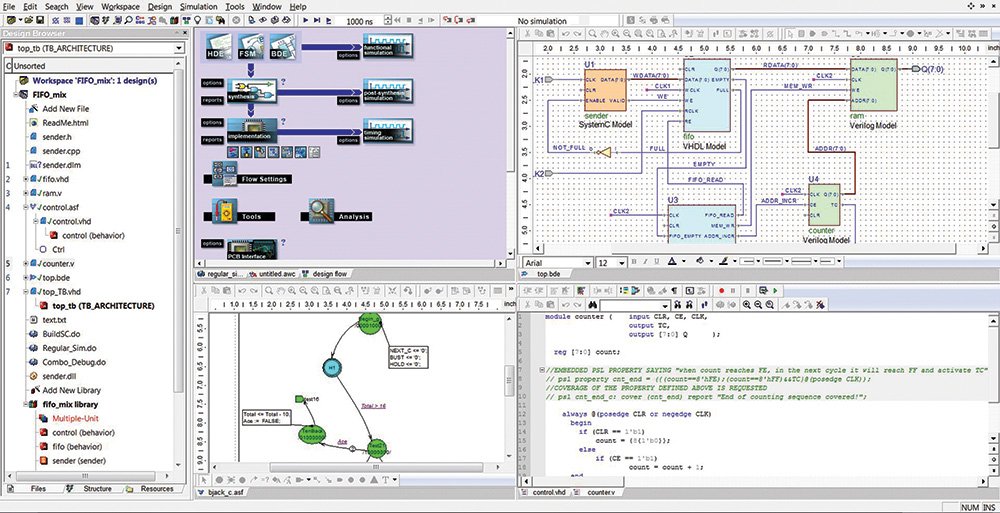Expand the fifo.vhd tree node
Screen dimensions: 1000x513
[x=26, y=179]
